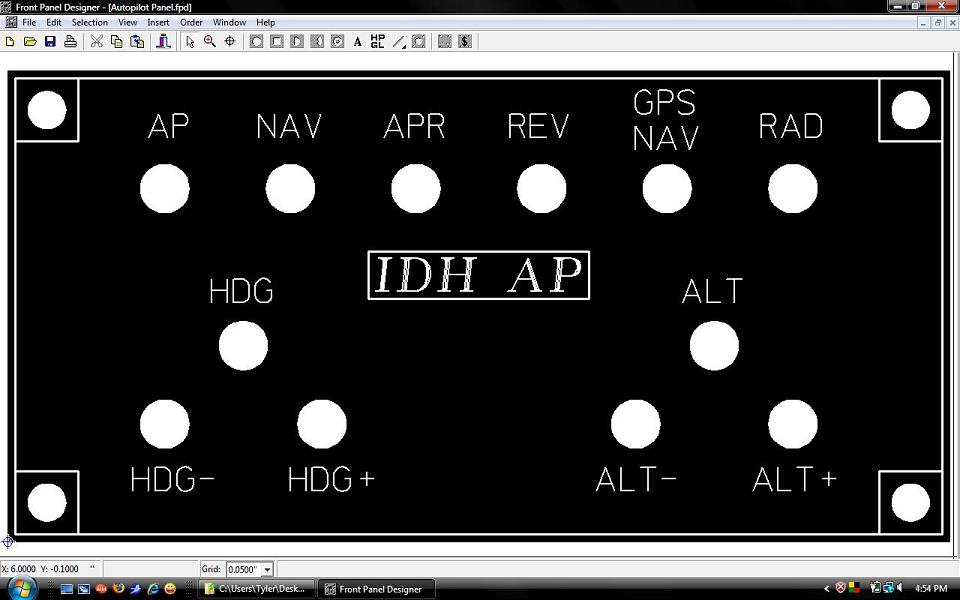Open the price calculation dollar icon
The width and height of the screenshot is (960, 600).
click(x=465, y=42)
